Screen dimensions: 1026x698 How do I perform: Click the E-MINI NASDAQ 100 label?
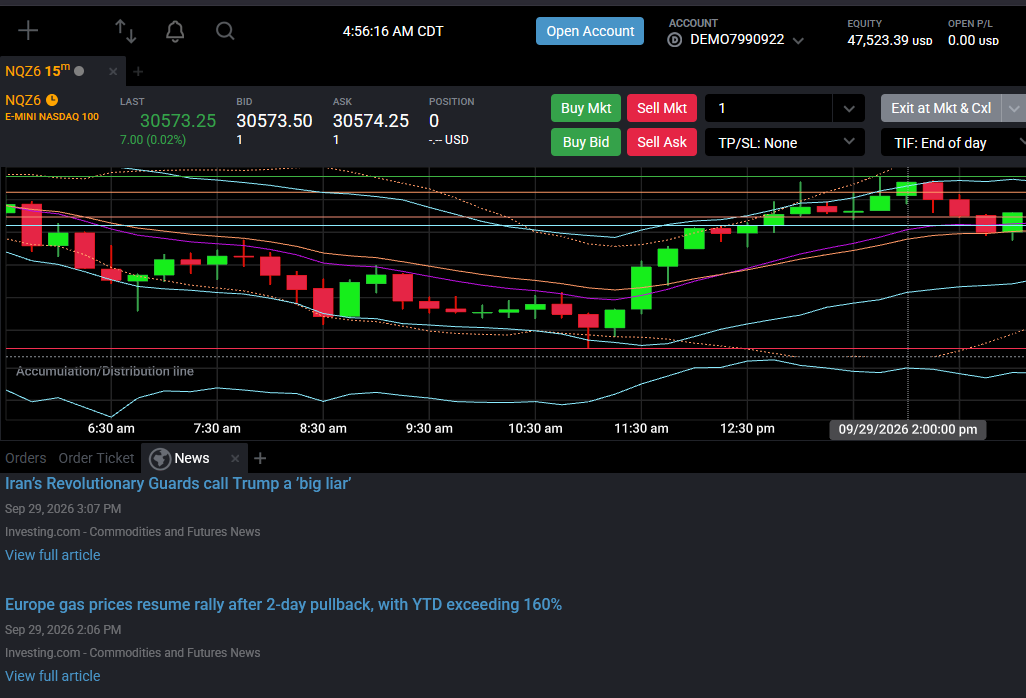[52, 117]
